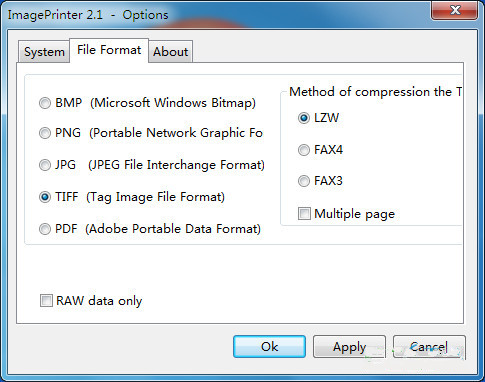This screenshot has width=485, height=382.
Task: Switch to the System tab
Action: (x=44, y=52)
